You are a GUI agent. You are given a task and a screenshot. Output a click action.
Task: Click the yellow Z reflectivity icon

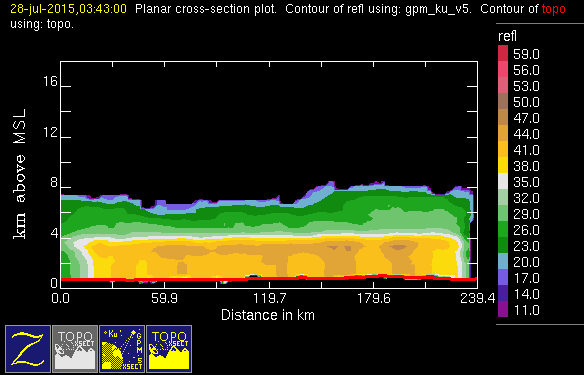click(28, 349)
